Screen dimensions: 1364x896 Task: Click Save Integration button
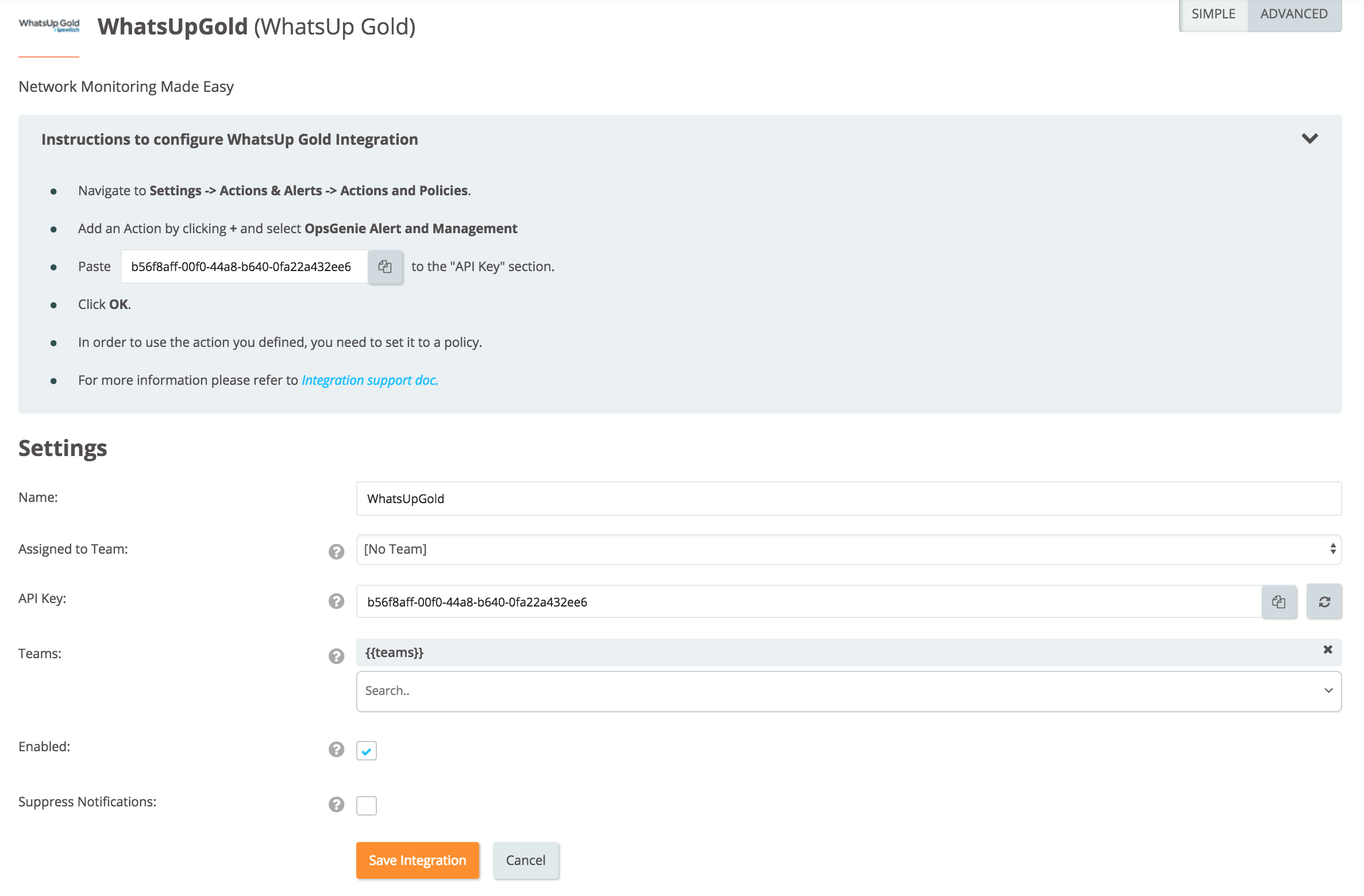pyautogui.click(x=417, y=860)
